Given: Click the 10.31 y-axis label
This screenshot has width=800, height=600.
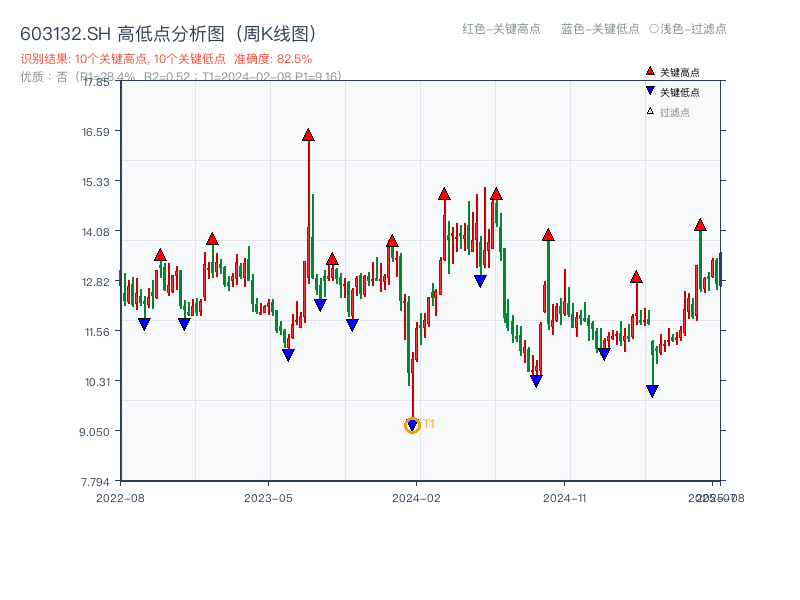Looking at the screenshot, I should tap(97, 382).
